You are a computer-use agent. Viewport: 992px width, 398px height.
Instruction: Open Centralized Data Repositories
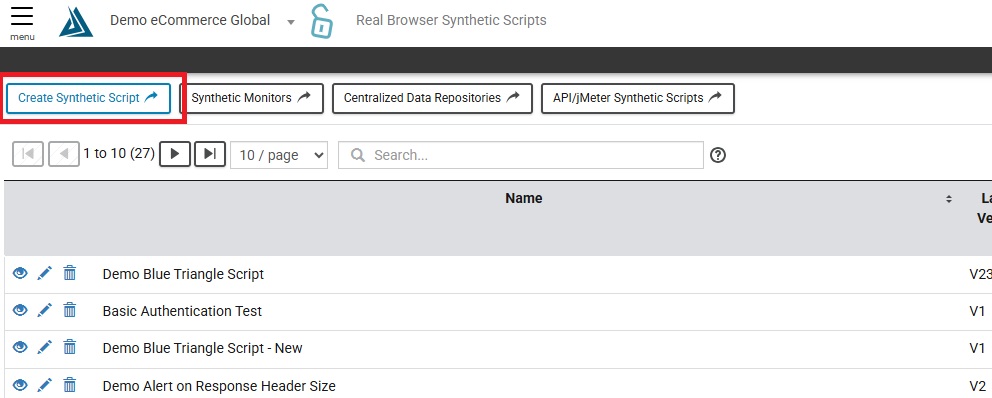coord(432,98)
